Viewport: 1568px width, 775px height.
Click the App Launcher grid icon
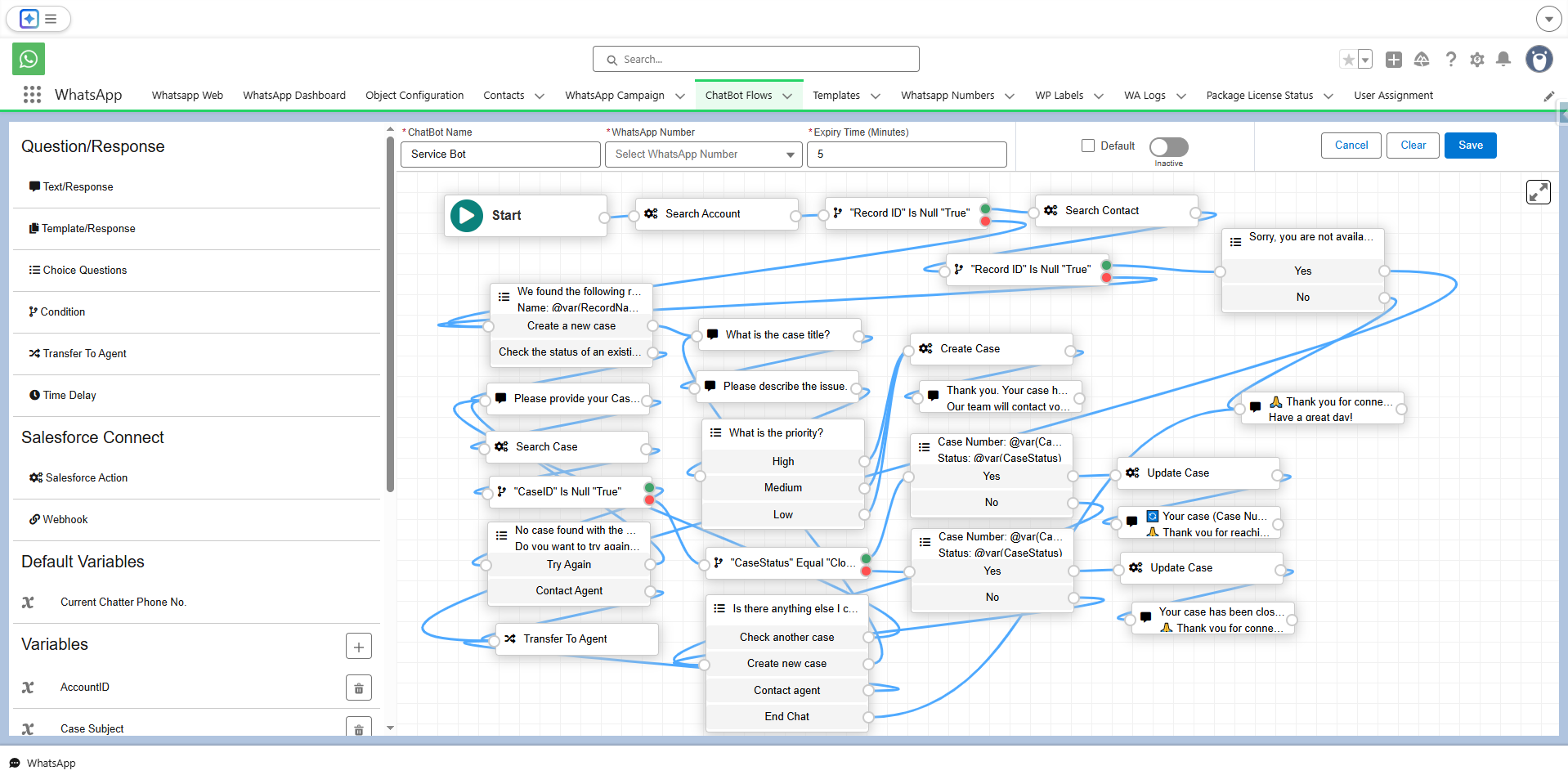click(x=32, y=95)
